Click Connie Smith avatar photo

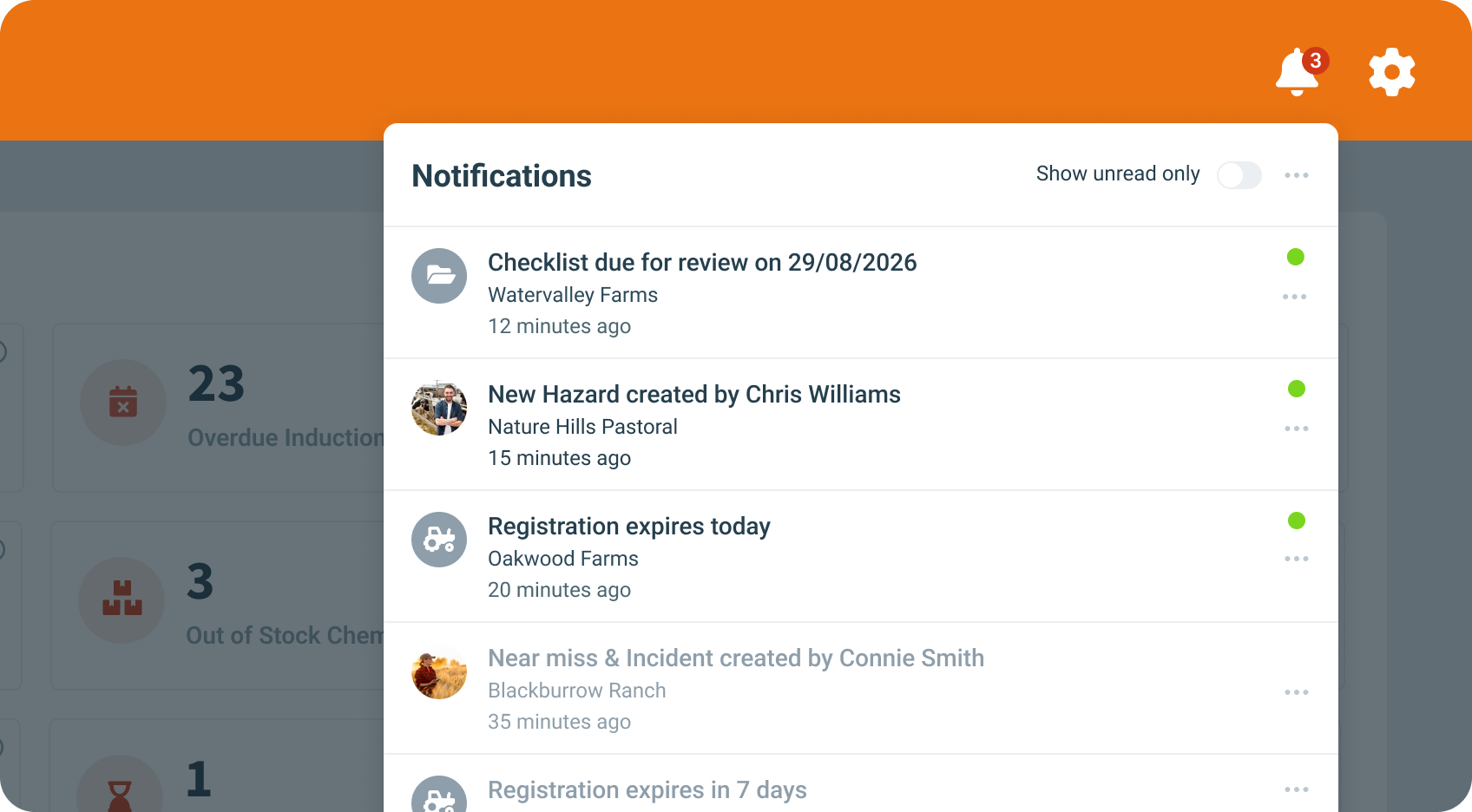click(439, 671)
